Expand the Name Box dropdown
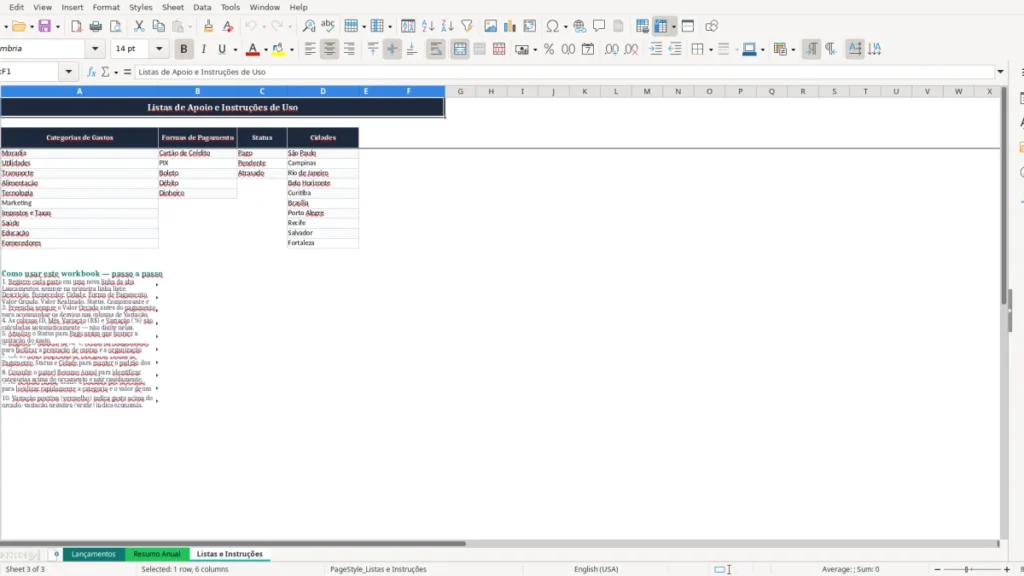 click(x=69, y=72)
